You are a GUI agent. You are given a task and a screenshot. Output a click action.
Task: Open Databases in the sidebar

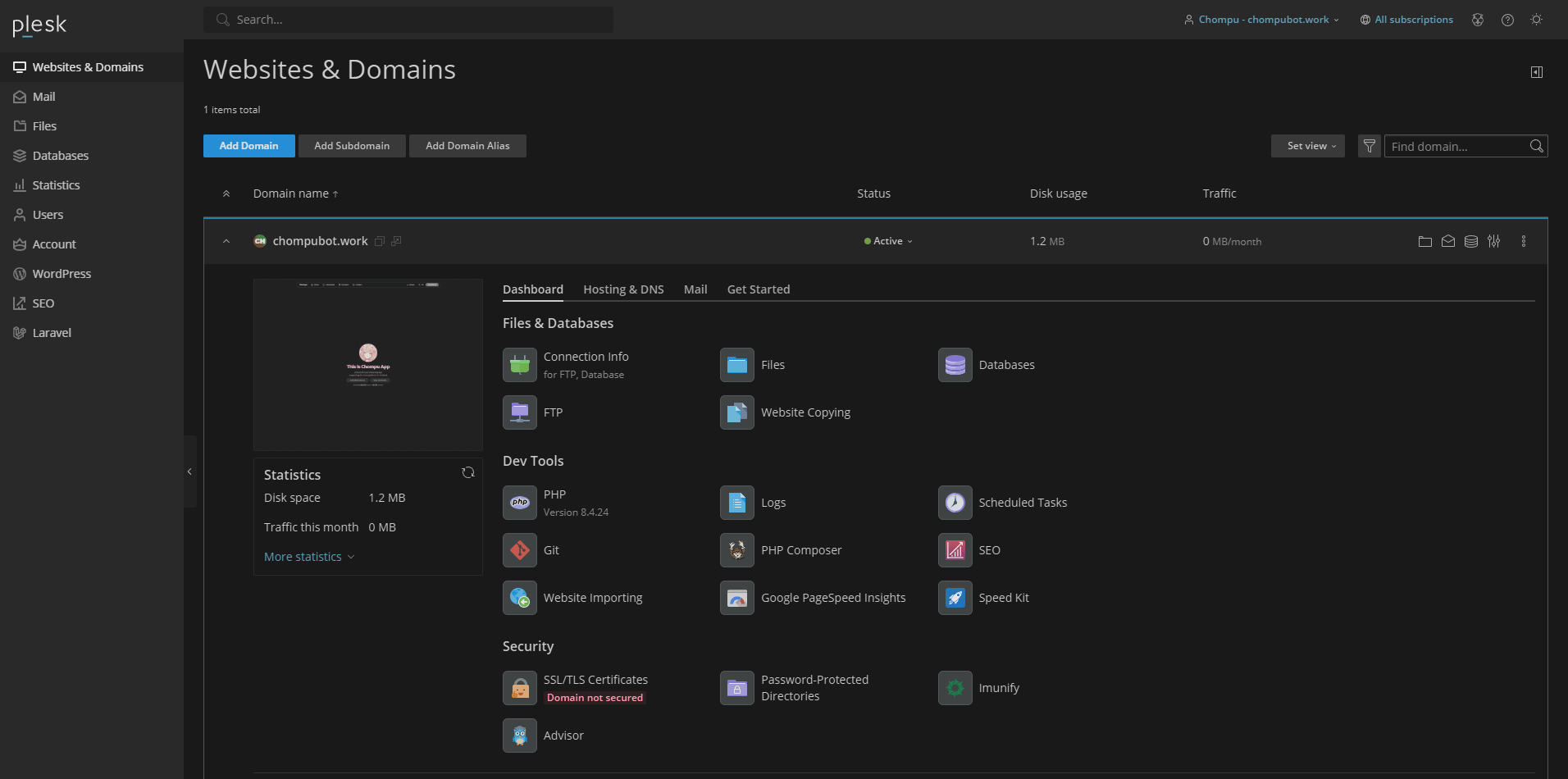[92, 156]
